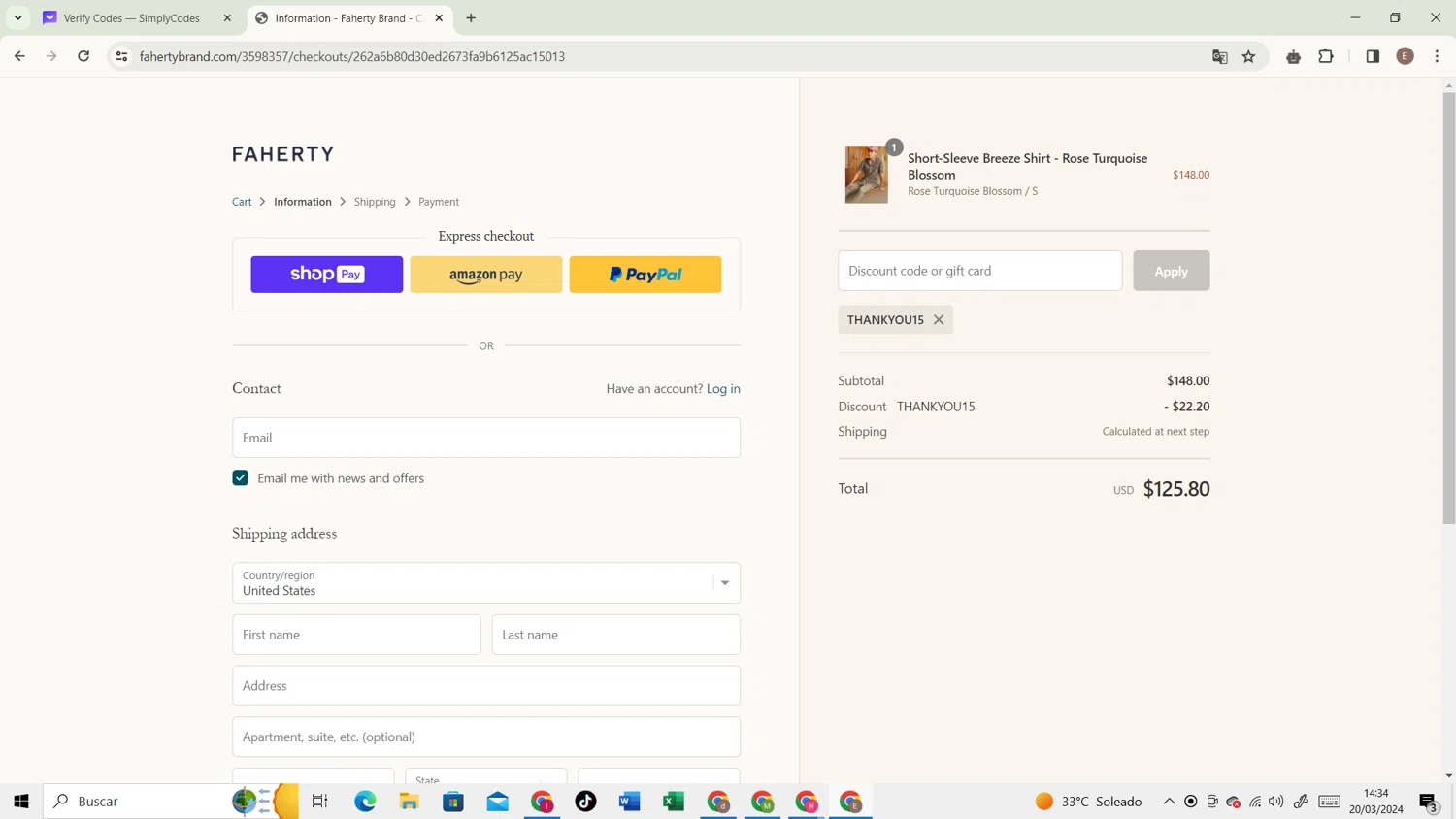This screenshot has width=1456, height=819.
Task: Open Microsoft Excel from the taskbar
Action: pos(674,802)
